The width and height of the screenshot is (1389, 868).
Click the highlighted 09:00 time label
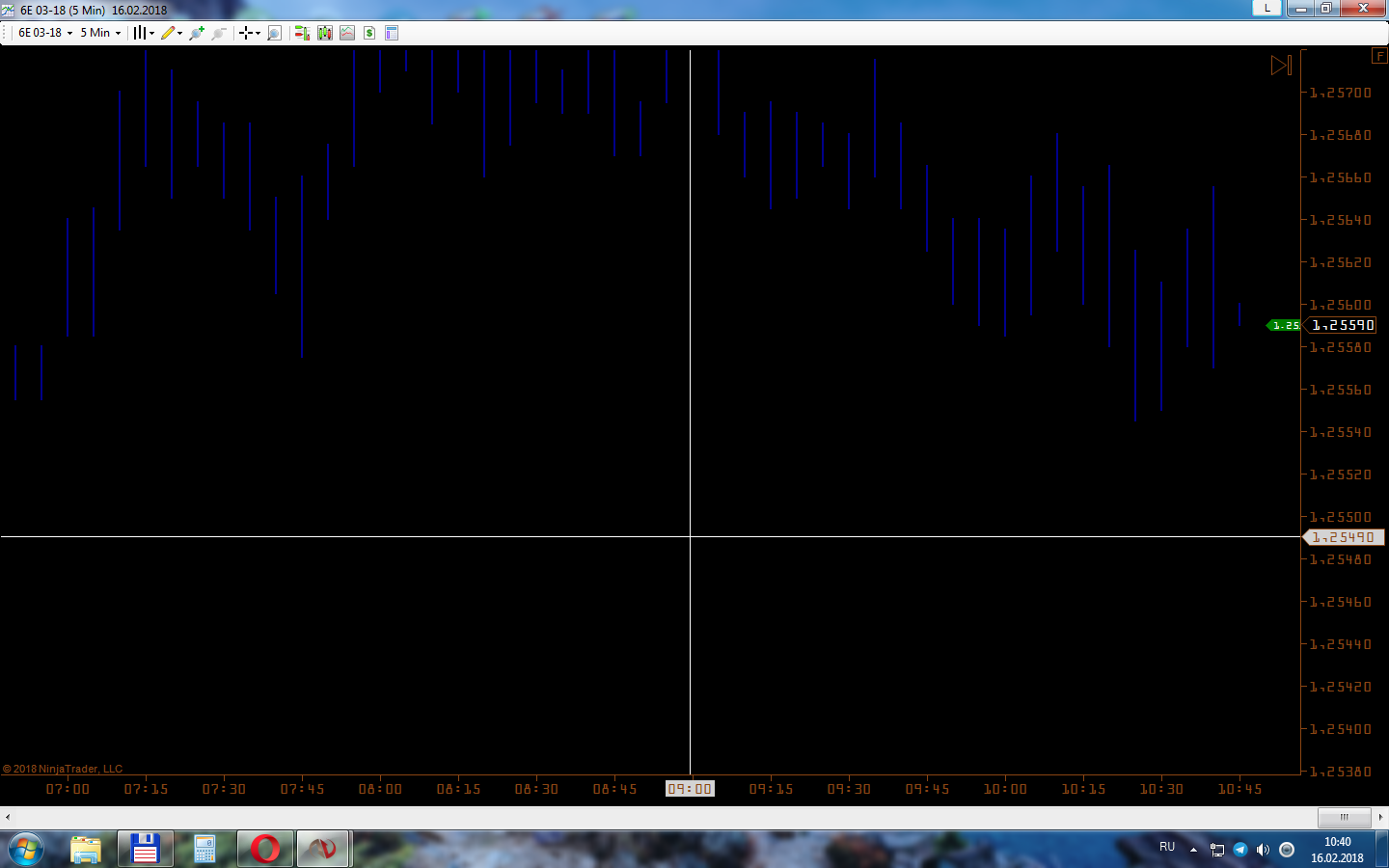tap(690, 789)
